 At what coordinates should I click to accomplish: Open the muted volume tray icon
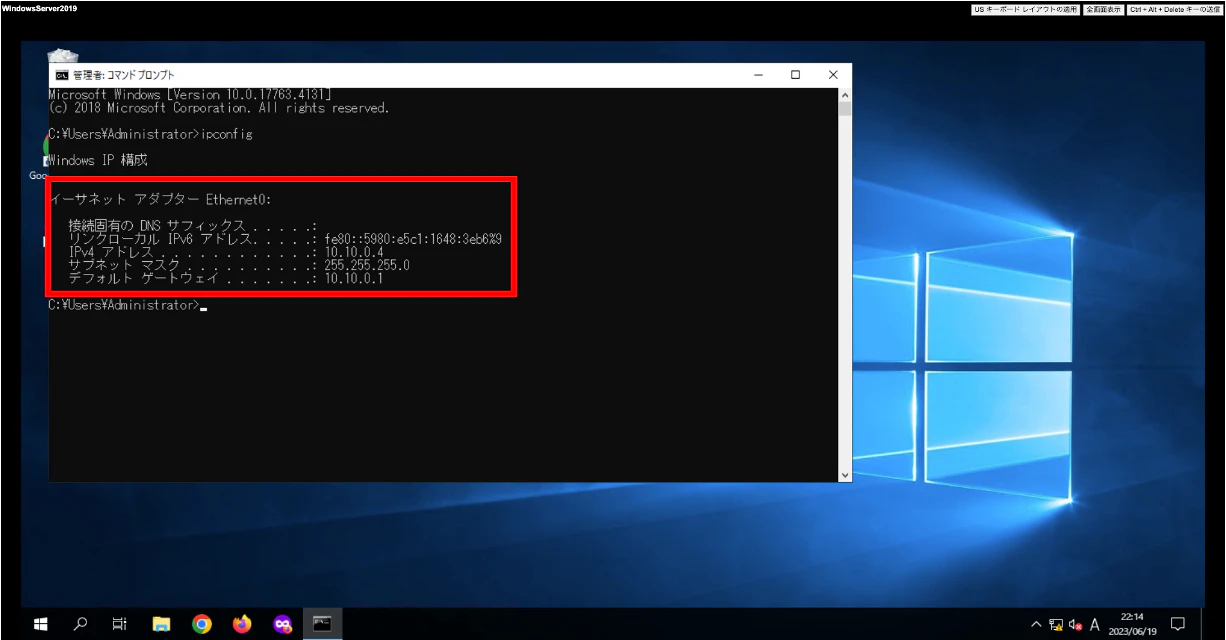(1075, 625)
